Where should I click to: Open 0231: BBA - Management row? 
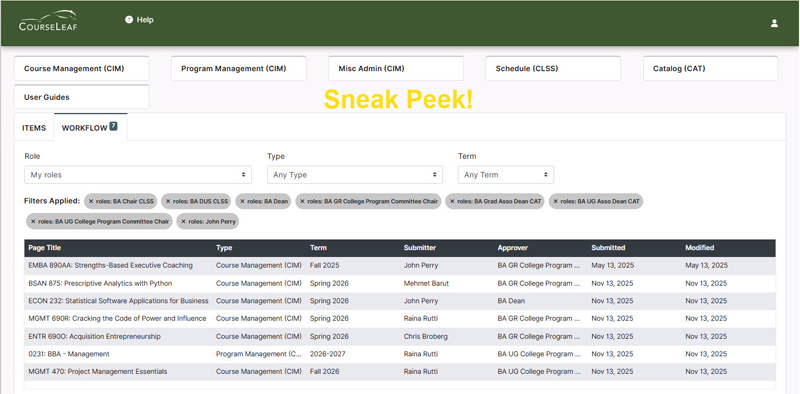(x=400, y=354)
